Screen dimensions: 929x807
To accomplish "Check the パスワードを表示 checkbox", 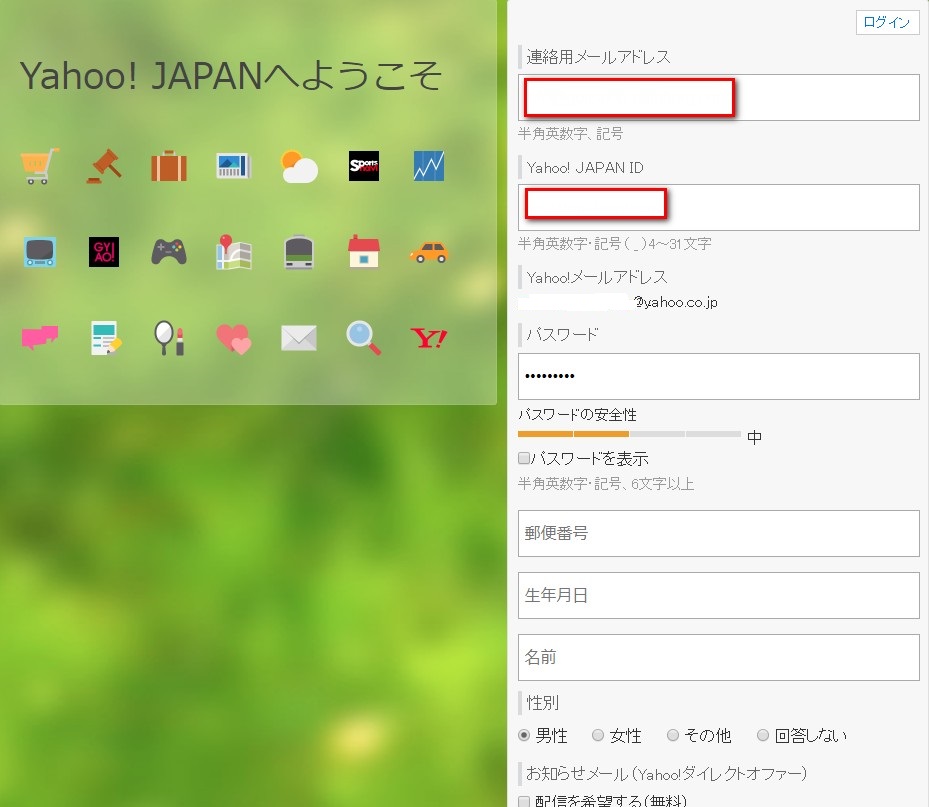I will pyautogui.click(x=524, y=458).
